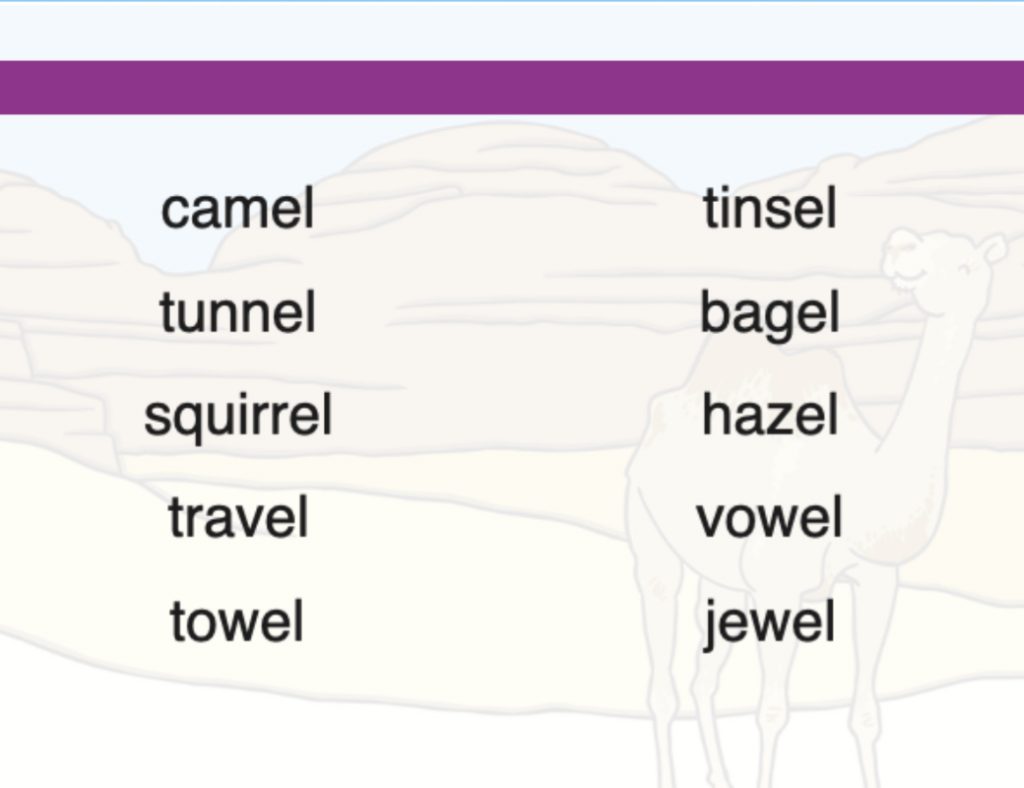Click the word squirrel
The width and height of the screenshot is (1024, 788).
coord(238,416)
